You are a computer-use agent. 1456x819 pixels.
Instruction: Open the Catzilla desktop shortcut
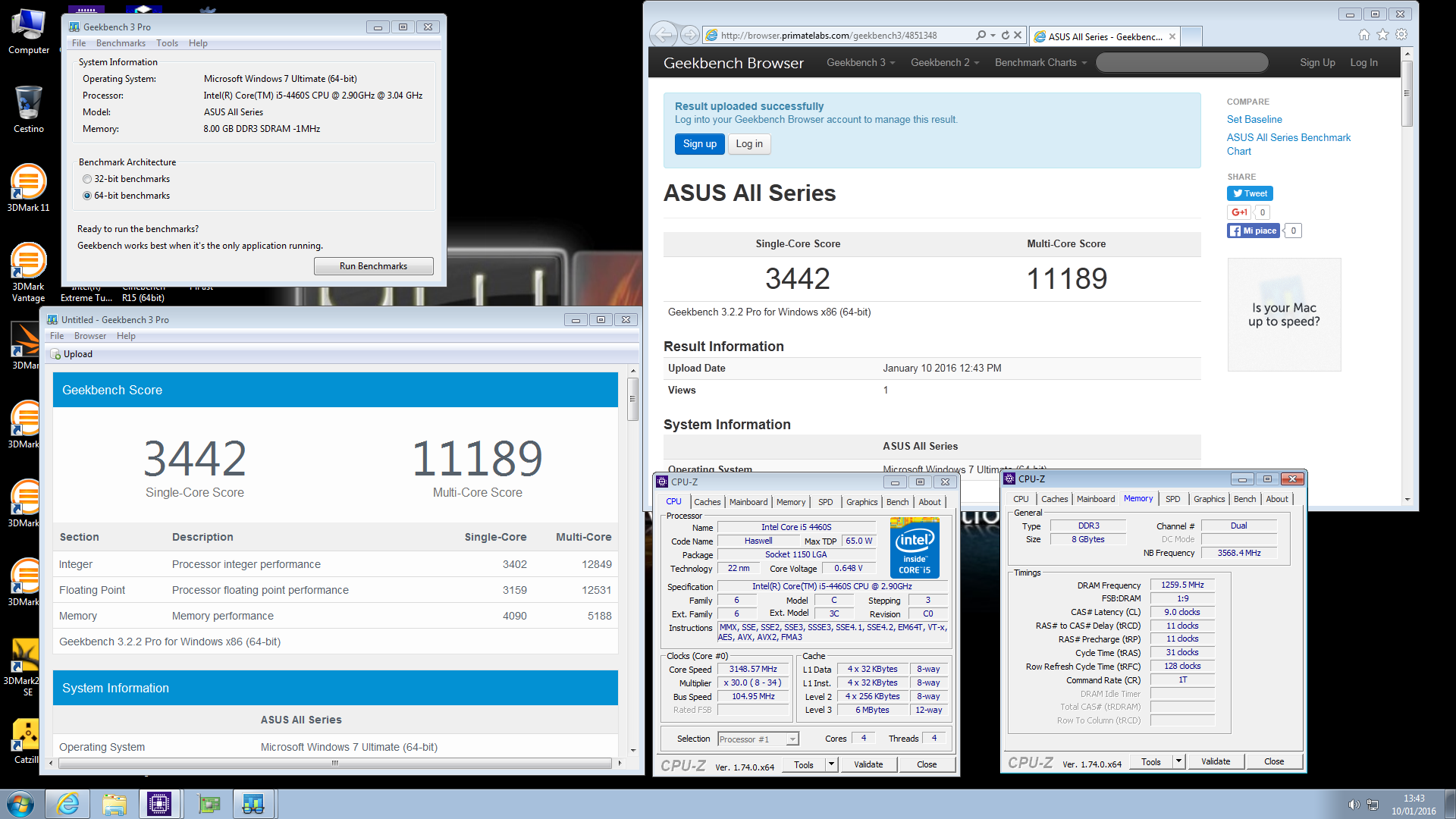point(26,742)
